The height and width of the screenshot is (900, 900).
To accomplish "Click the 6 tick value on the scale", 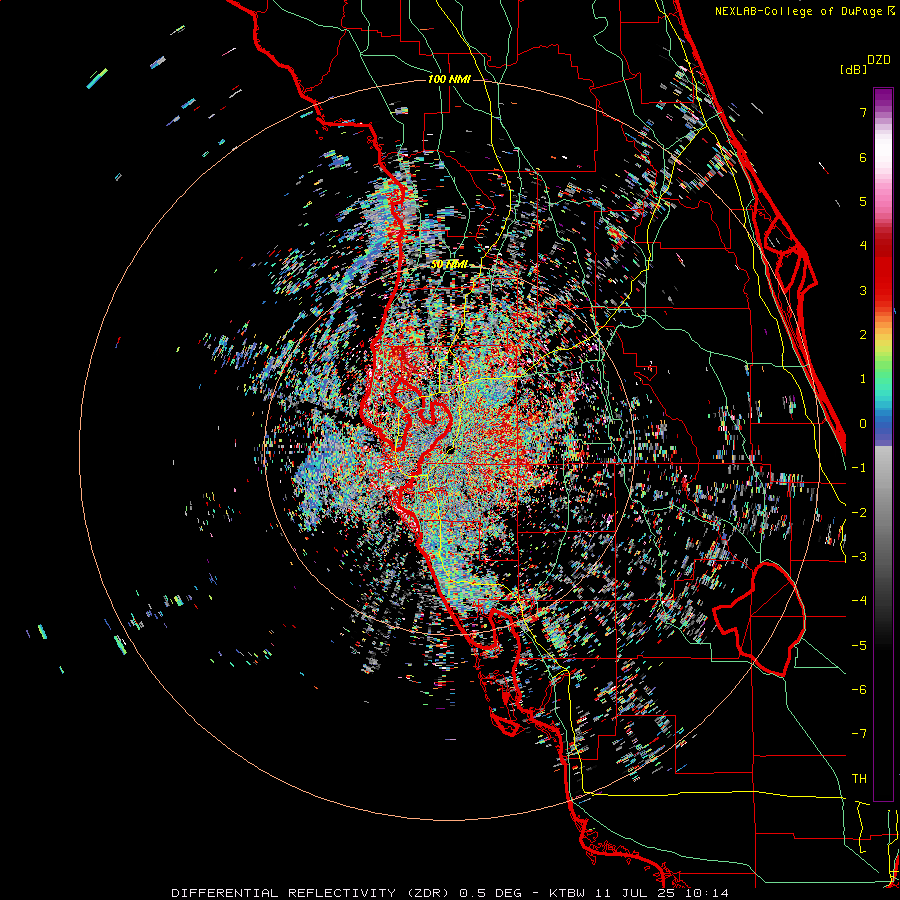I will coord(863,157).
